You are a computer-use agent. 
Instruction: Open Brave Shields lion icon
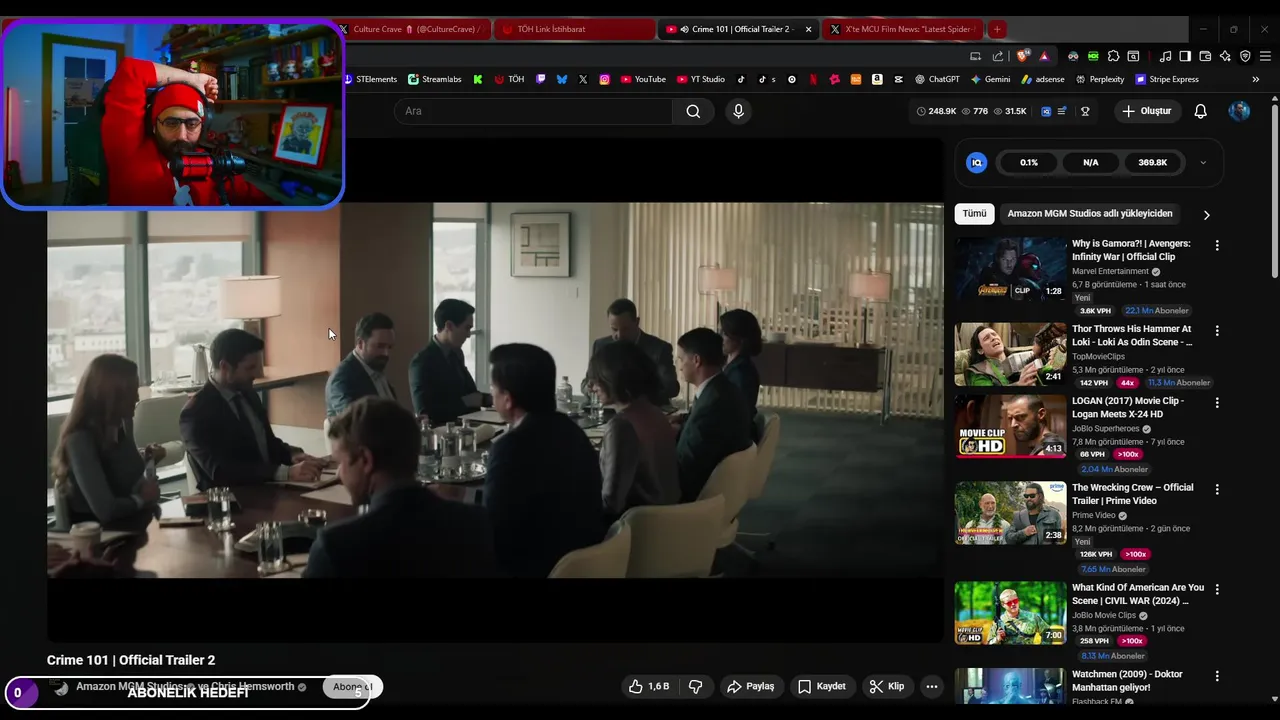point(1021,56)
